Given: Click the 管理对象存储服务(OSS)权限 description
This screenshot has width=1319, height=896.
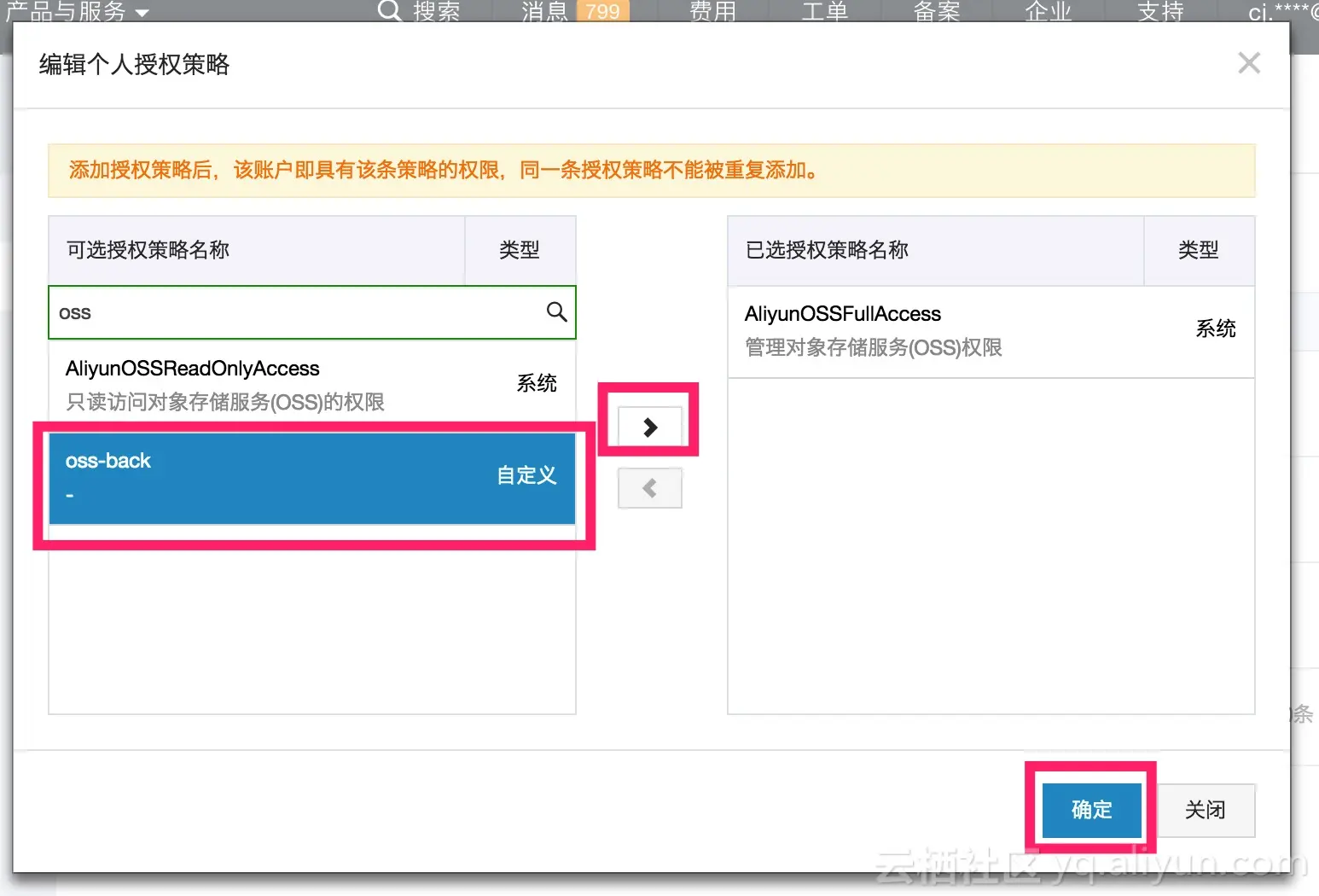Looking at the screenshot, I should click(874, 347).
